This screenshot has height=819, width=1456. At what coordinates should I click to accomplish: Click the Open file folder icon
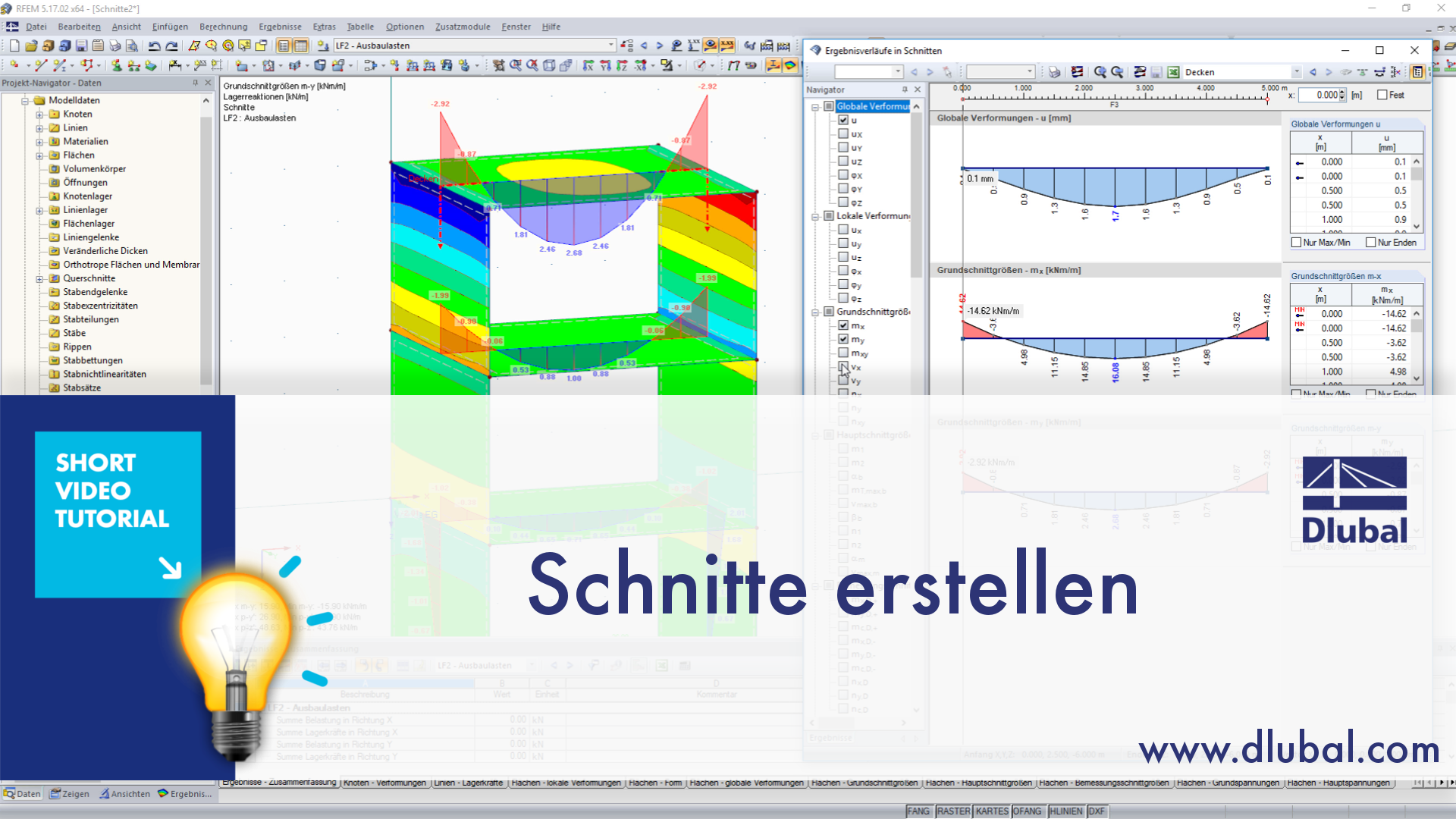pos(31,45)
